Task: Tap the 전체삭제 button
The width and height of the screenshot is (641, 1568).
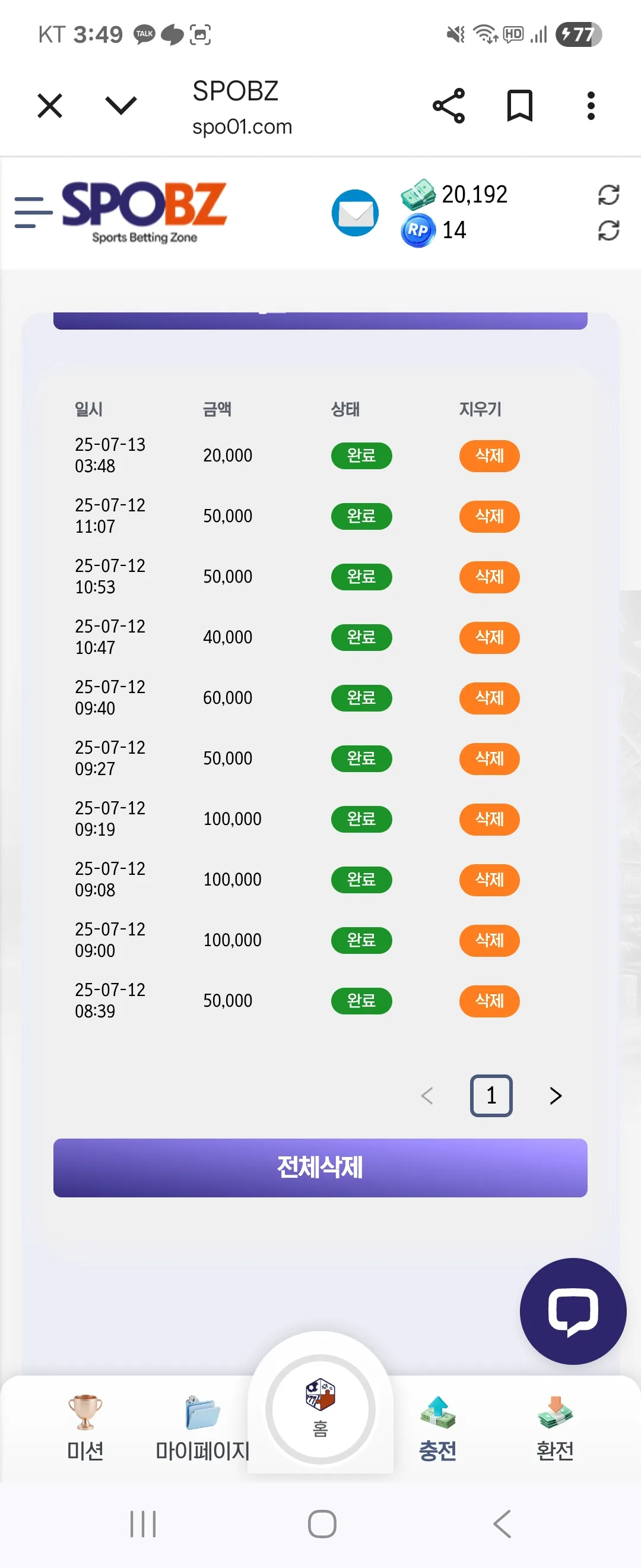Action: 320,1168
